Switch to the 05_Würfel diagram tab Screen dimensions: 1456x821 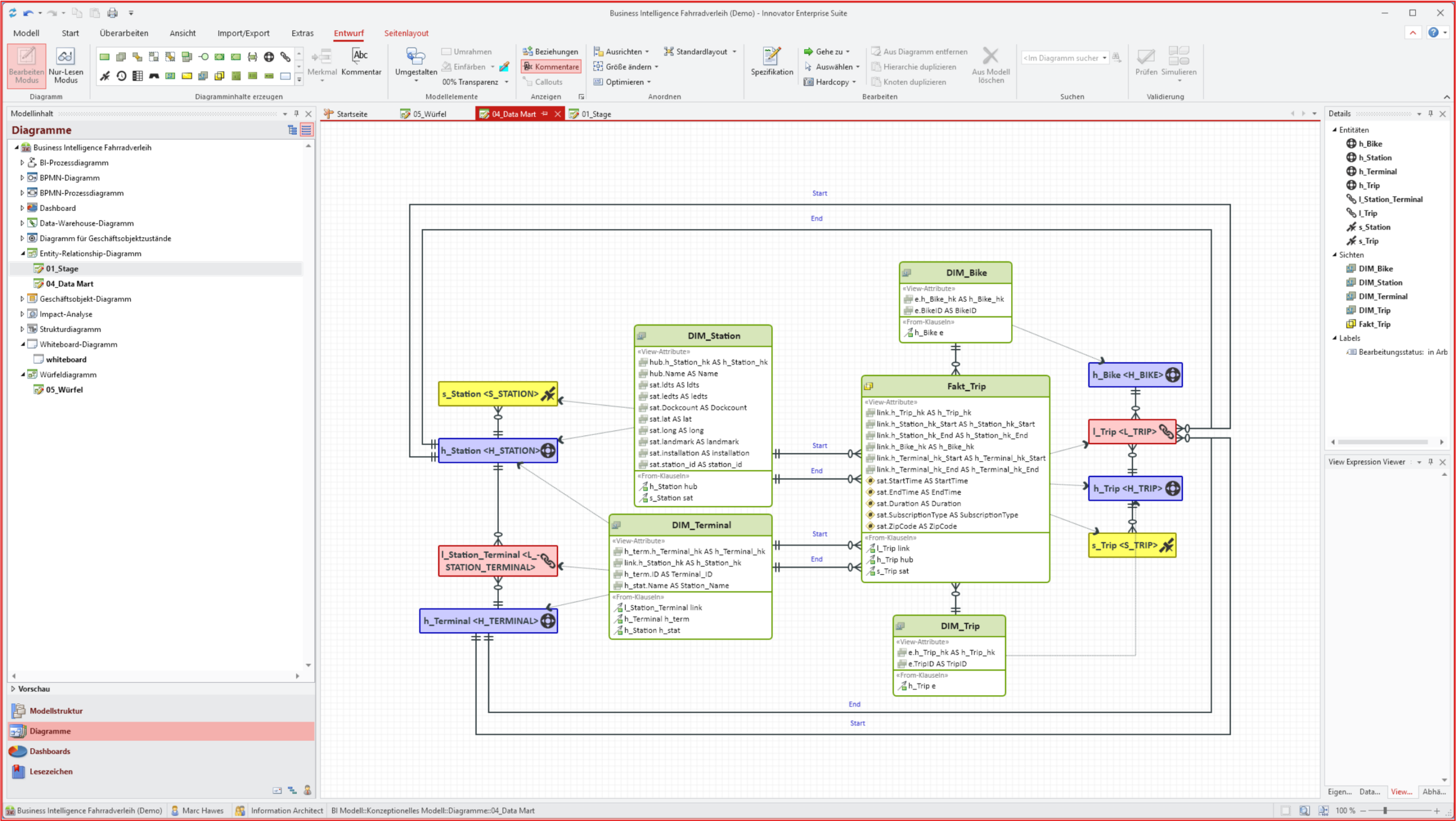coord(429,114)
